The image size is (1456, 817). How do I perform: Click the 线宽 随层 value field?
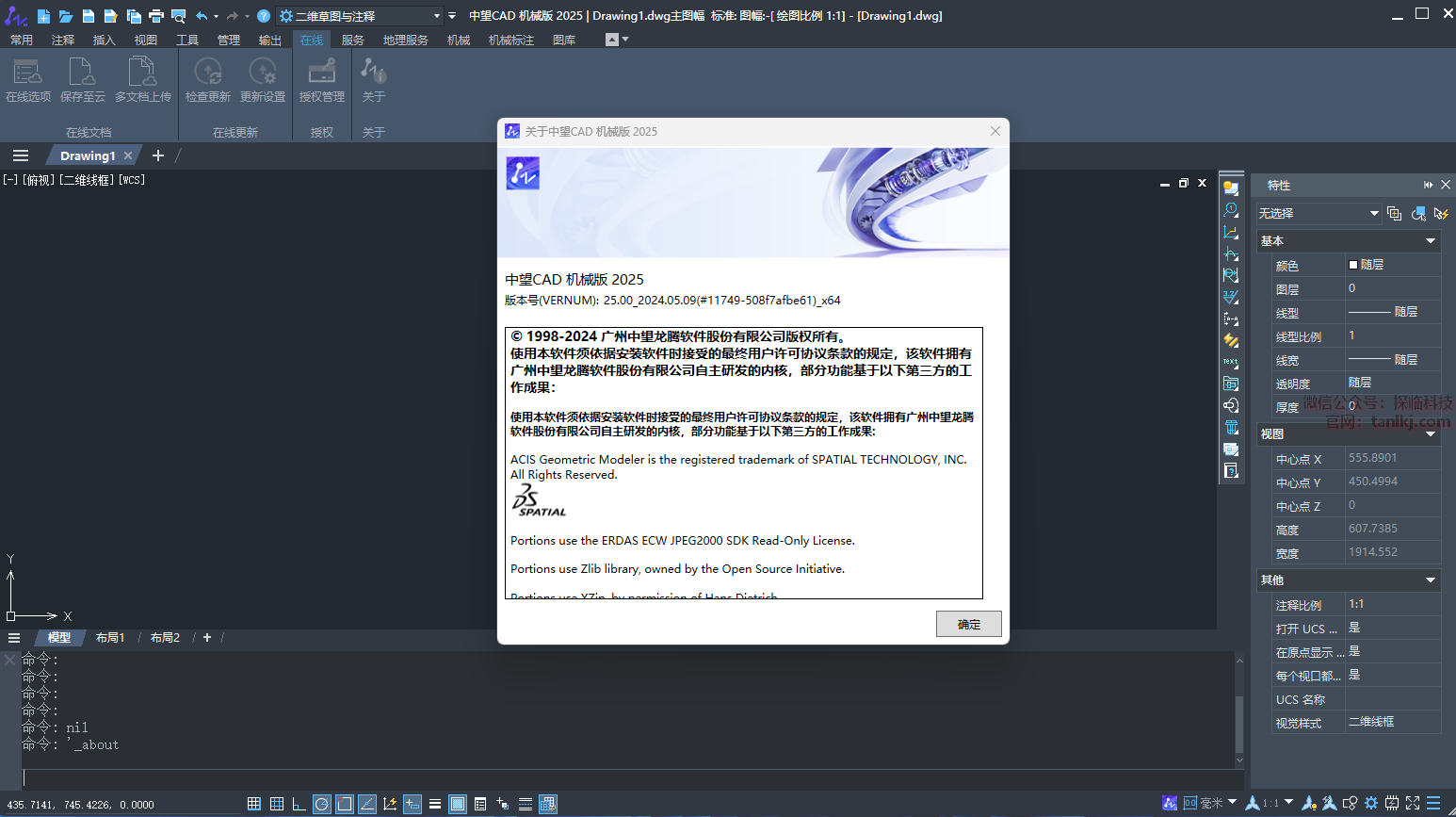coord(1393,360)
